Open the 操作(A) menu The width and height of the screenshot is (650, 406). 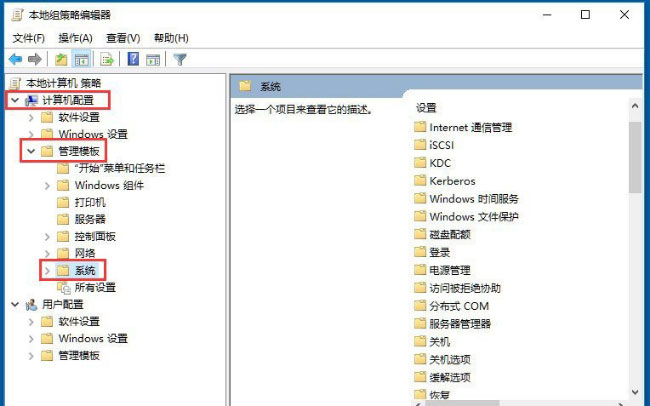(75, 38)
